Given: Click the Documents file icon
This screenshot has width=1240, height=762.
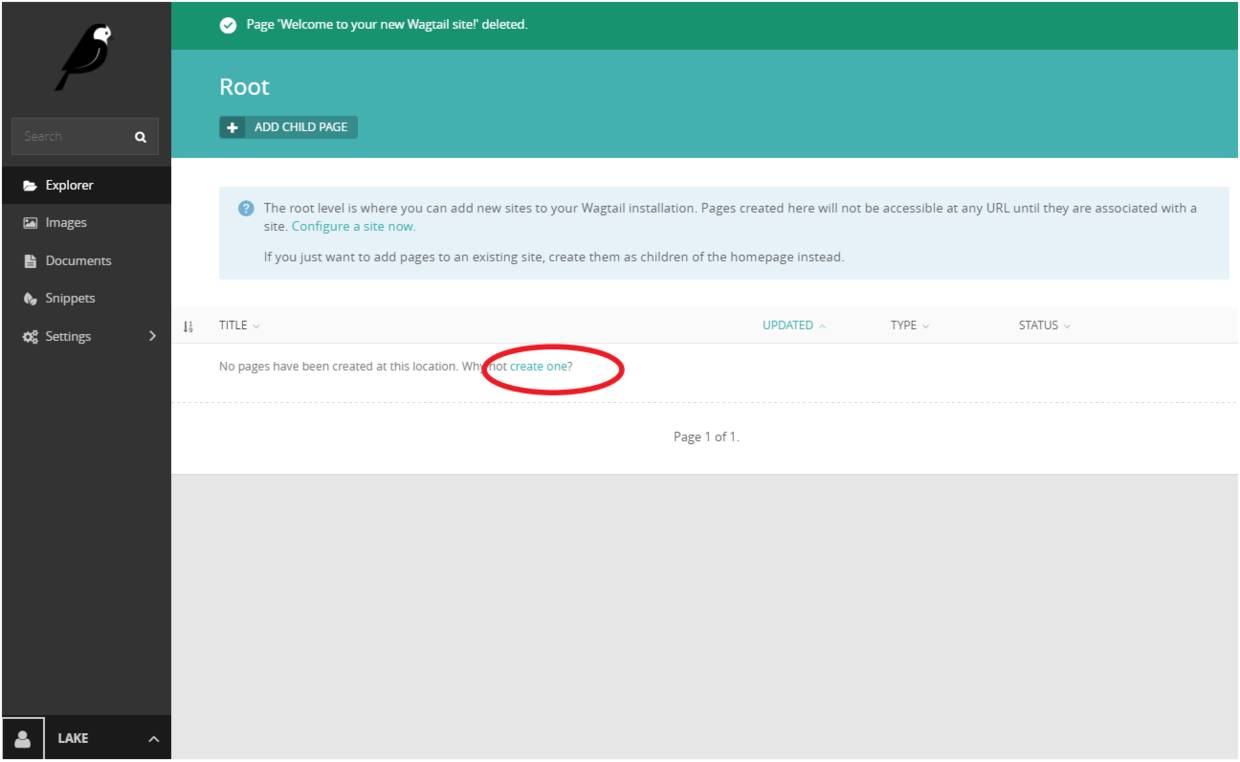Looking at the screenshot, I should pyautogui.click(x=30, y=261).
